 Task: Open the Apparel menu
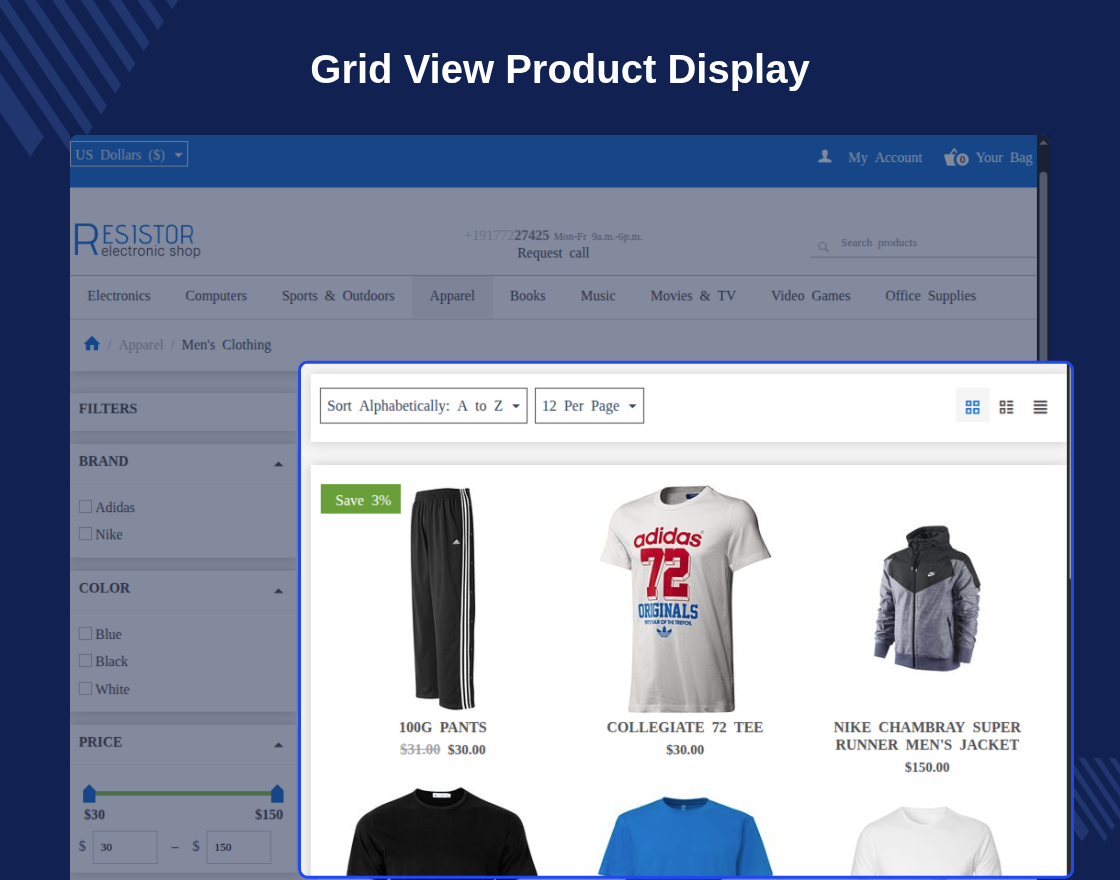(452, 296)
